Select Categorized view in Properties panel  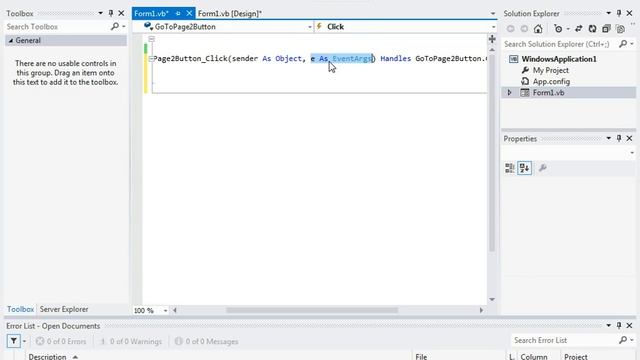[510, 168]
